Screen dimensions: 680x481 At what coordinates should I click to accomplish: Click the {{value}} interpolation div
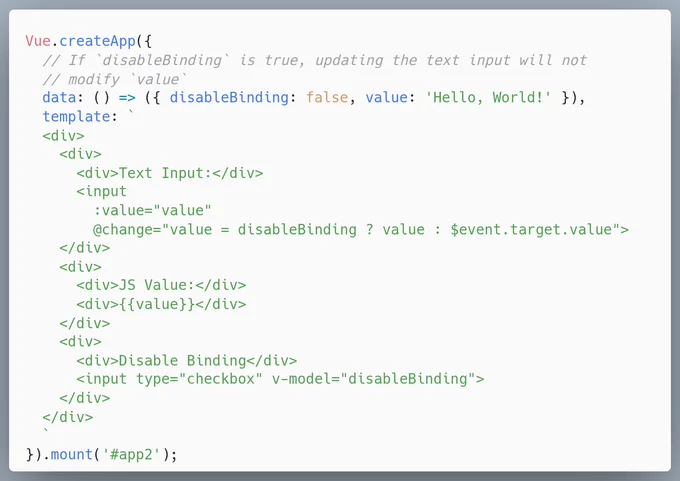[161, 304]
